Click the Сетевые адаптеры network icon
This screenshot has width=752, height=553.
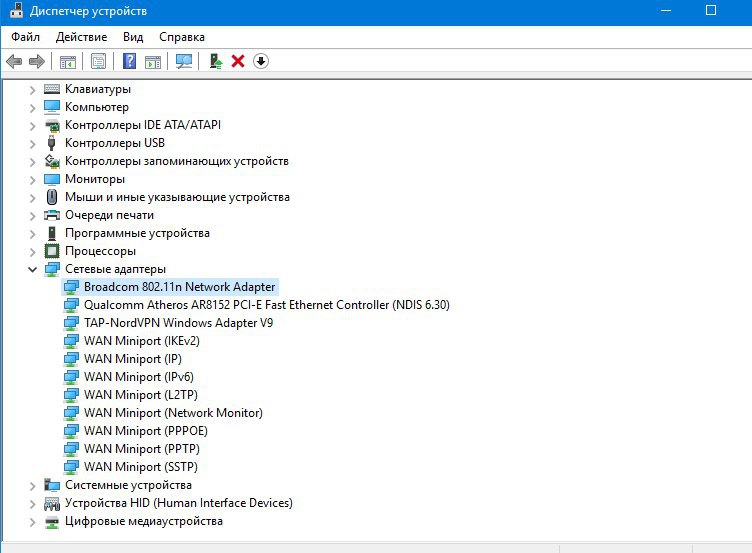52,269
